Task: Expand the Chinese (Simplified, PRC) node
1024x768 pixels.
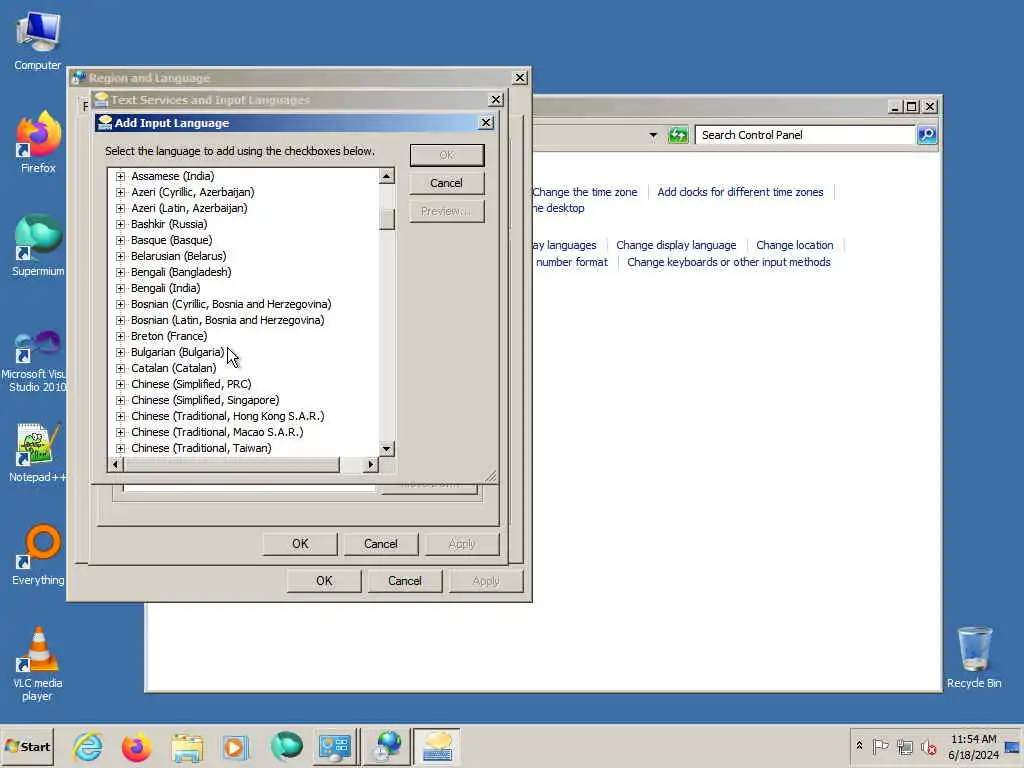Action: (120, 384)
